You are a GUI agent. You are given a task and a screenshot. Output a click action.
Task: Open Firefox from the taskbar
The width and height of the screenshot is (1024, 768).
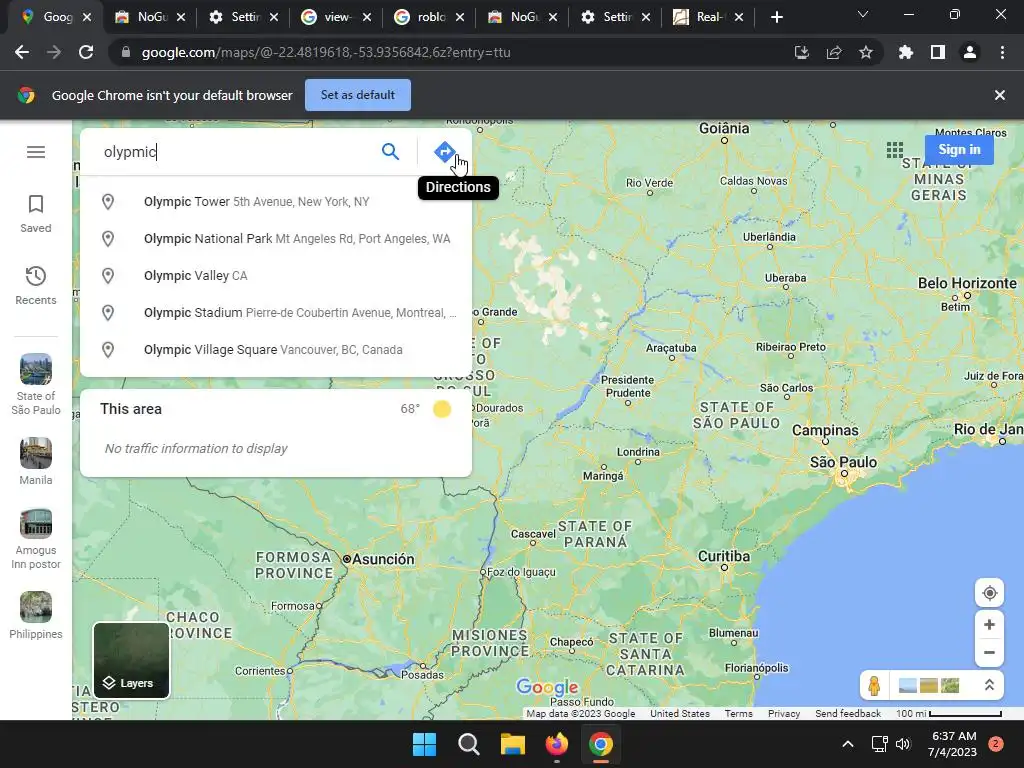556,744
